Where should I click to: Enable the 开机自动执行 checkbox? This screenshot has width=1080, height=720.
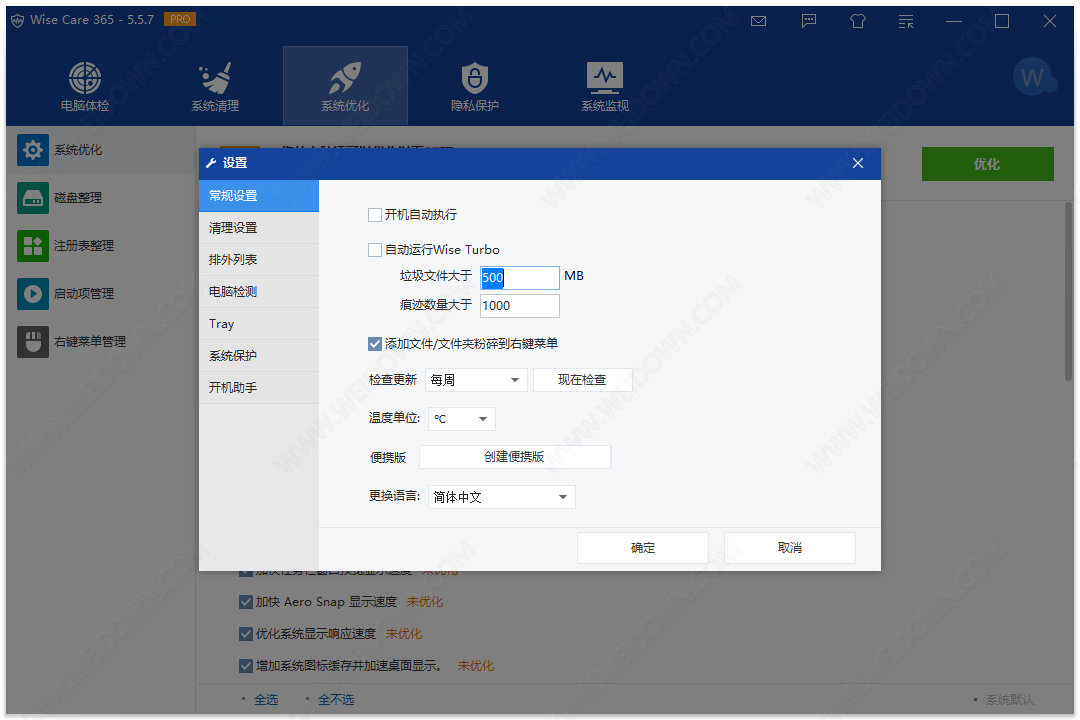coord(375,215)
